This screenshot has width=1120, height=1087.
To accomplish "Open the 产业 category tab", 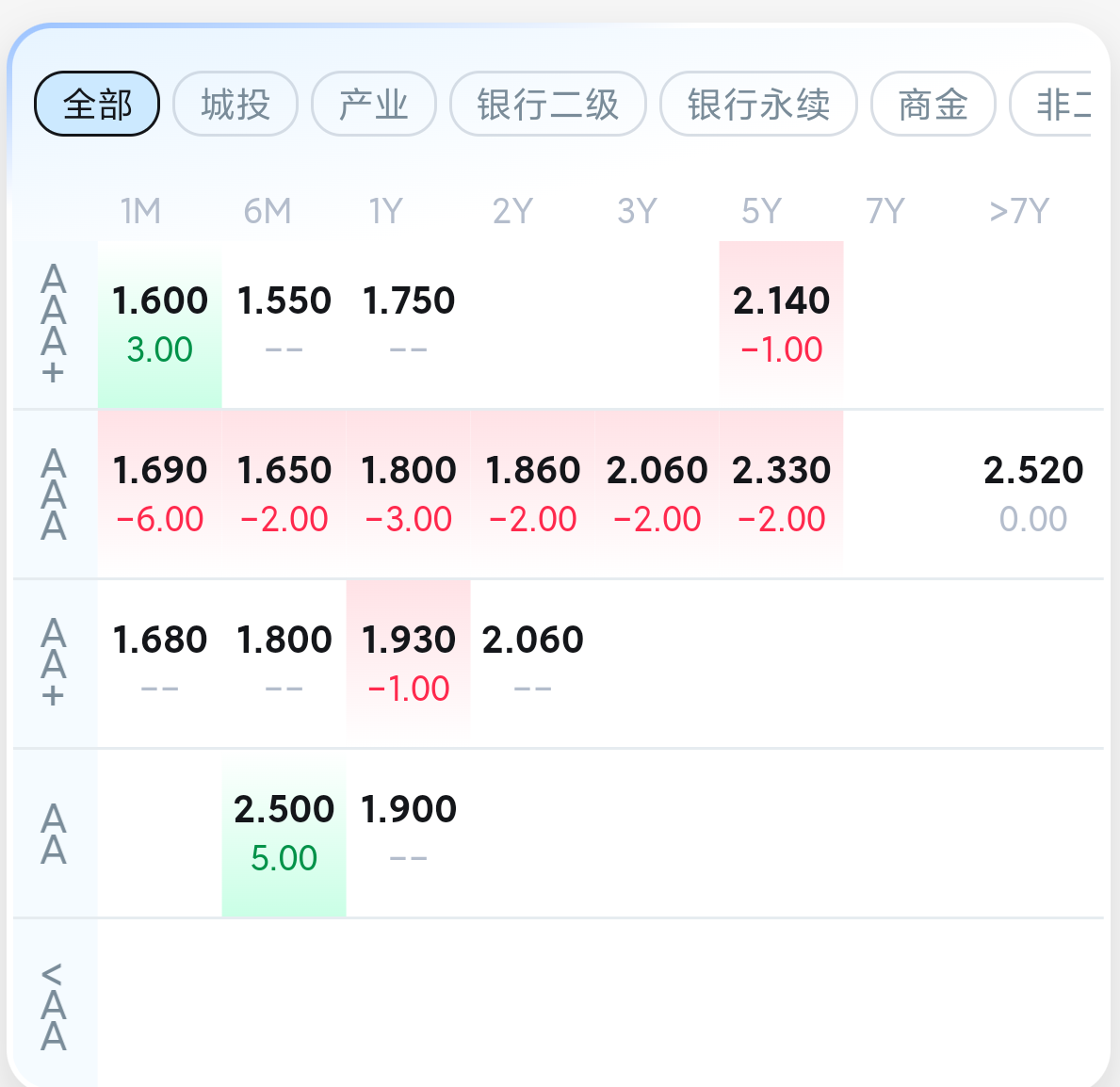I will 373,104.
